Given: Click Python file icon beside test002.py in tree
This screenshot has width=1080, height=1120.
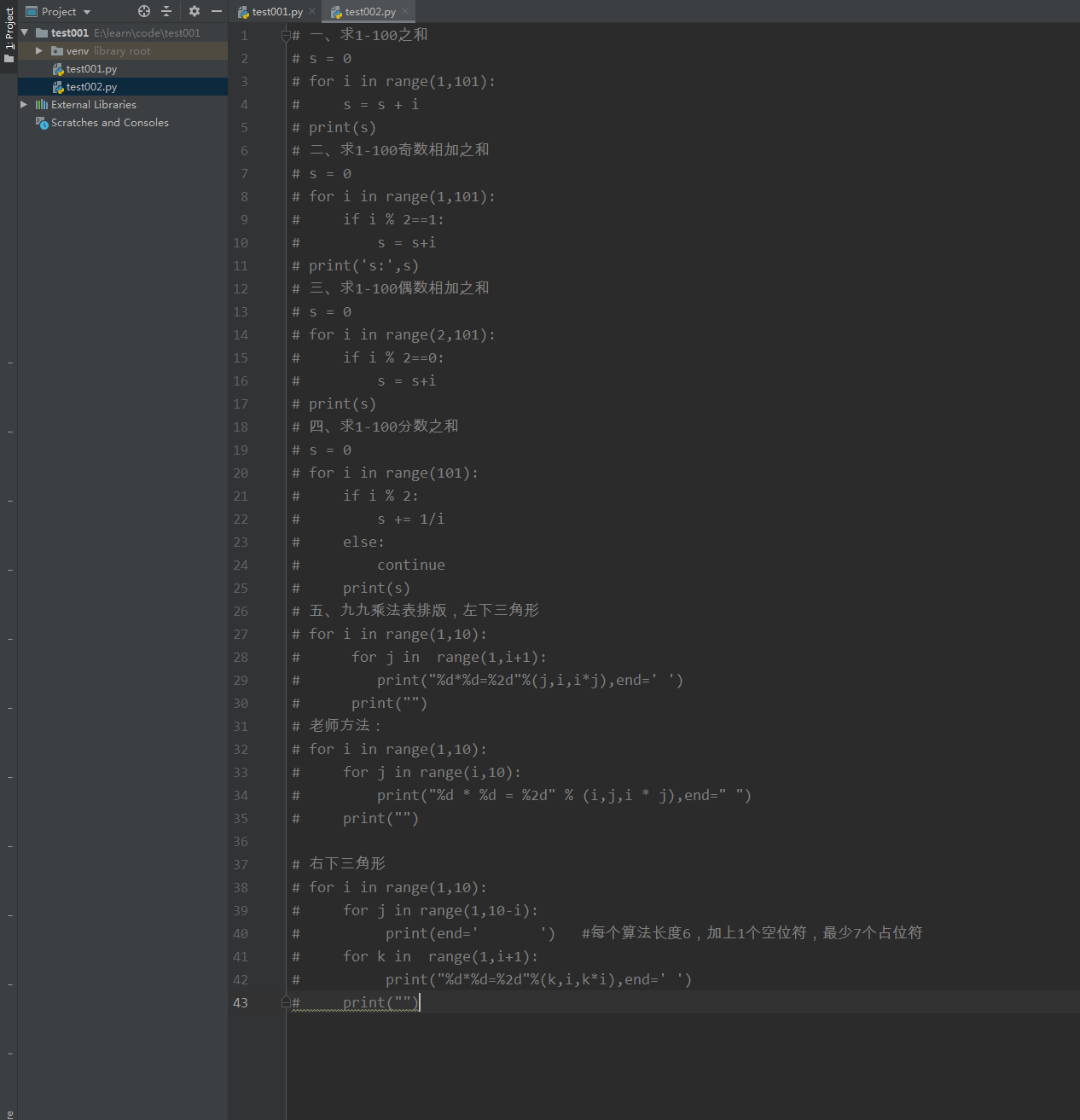Looking at the screenshot, I should [58, 87].
